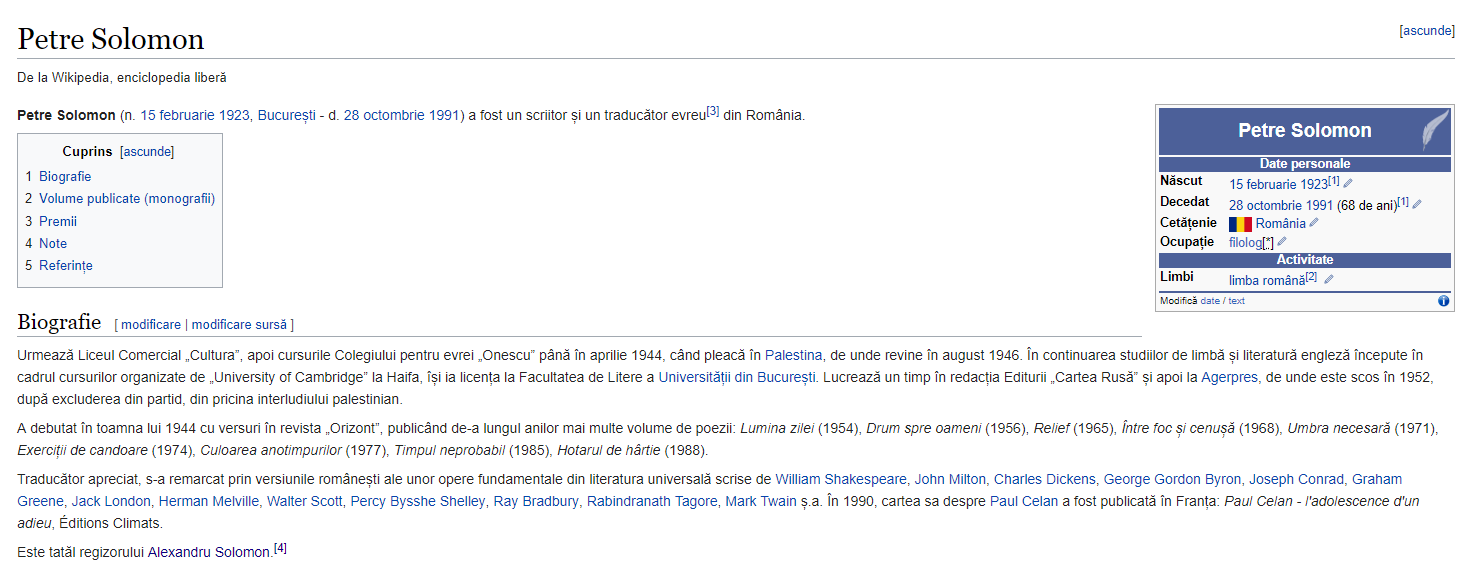Hide the page section using top-right ascunde
This screenshot has width=1464, height=573.
(x=1426, y=31)
